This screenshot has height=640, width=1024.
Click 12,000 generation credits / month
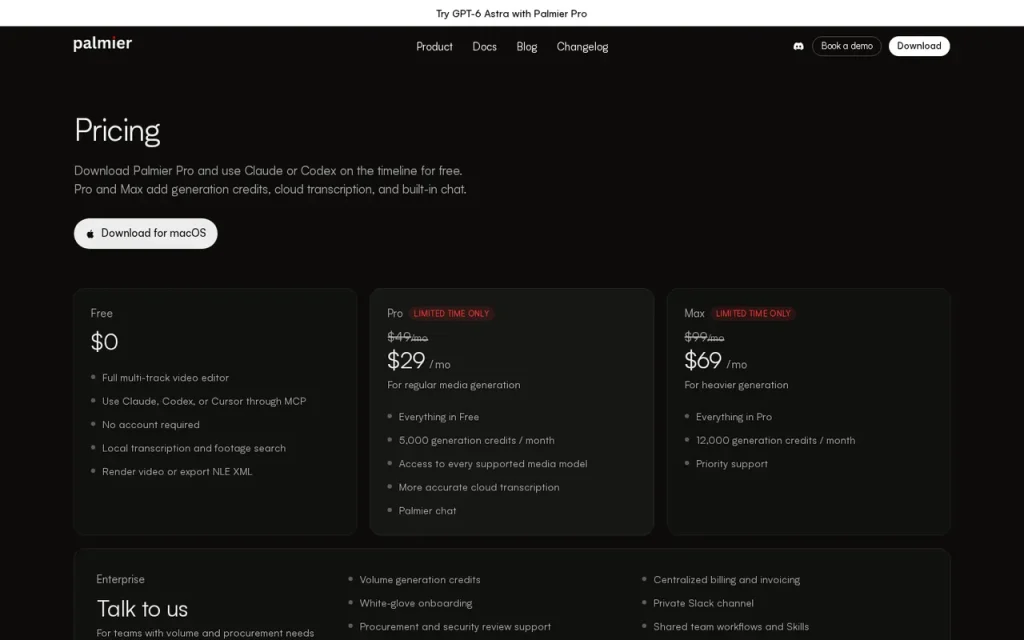[775, 440]
